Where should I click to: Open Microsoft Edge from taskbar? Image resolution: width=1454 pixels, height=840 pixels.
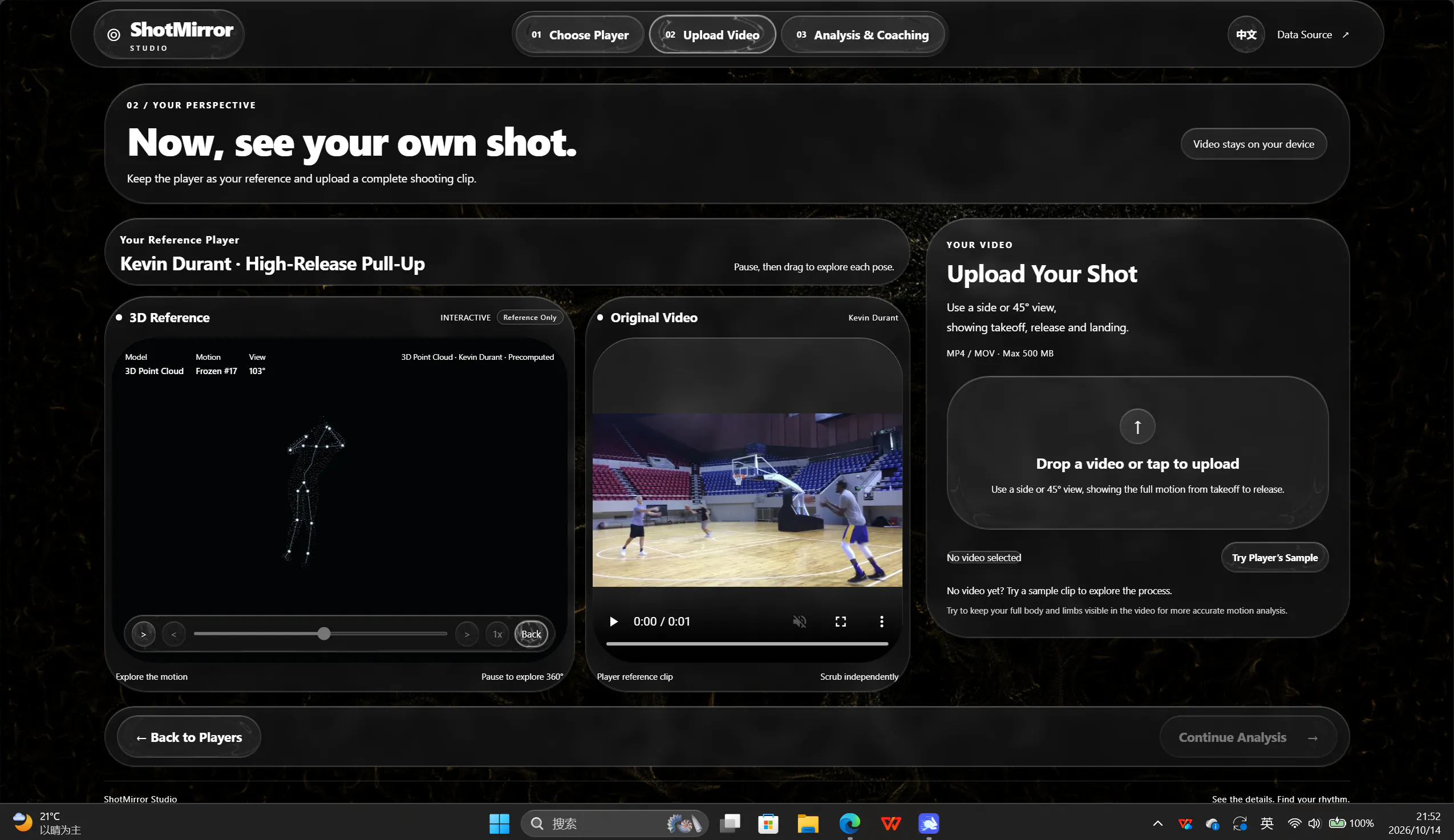pos(849,823)
